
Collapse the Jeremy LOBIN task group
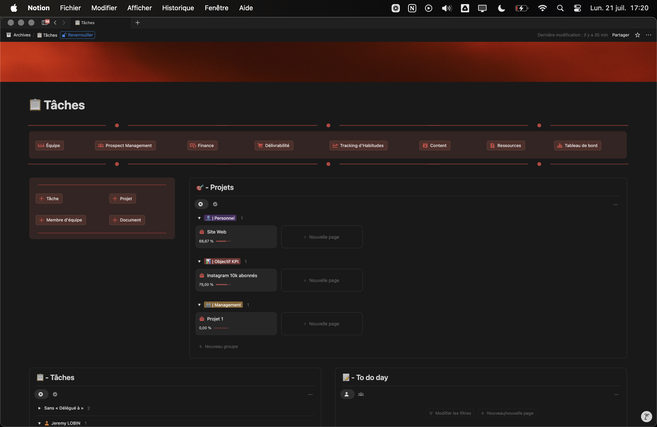tap(39, 423)
